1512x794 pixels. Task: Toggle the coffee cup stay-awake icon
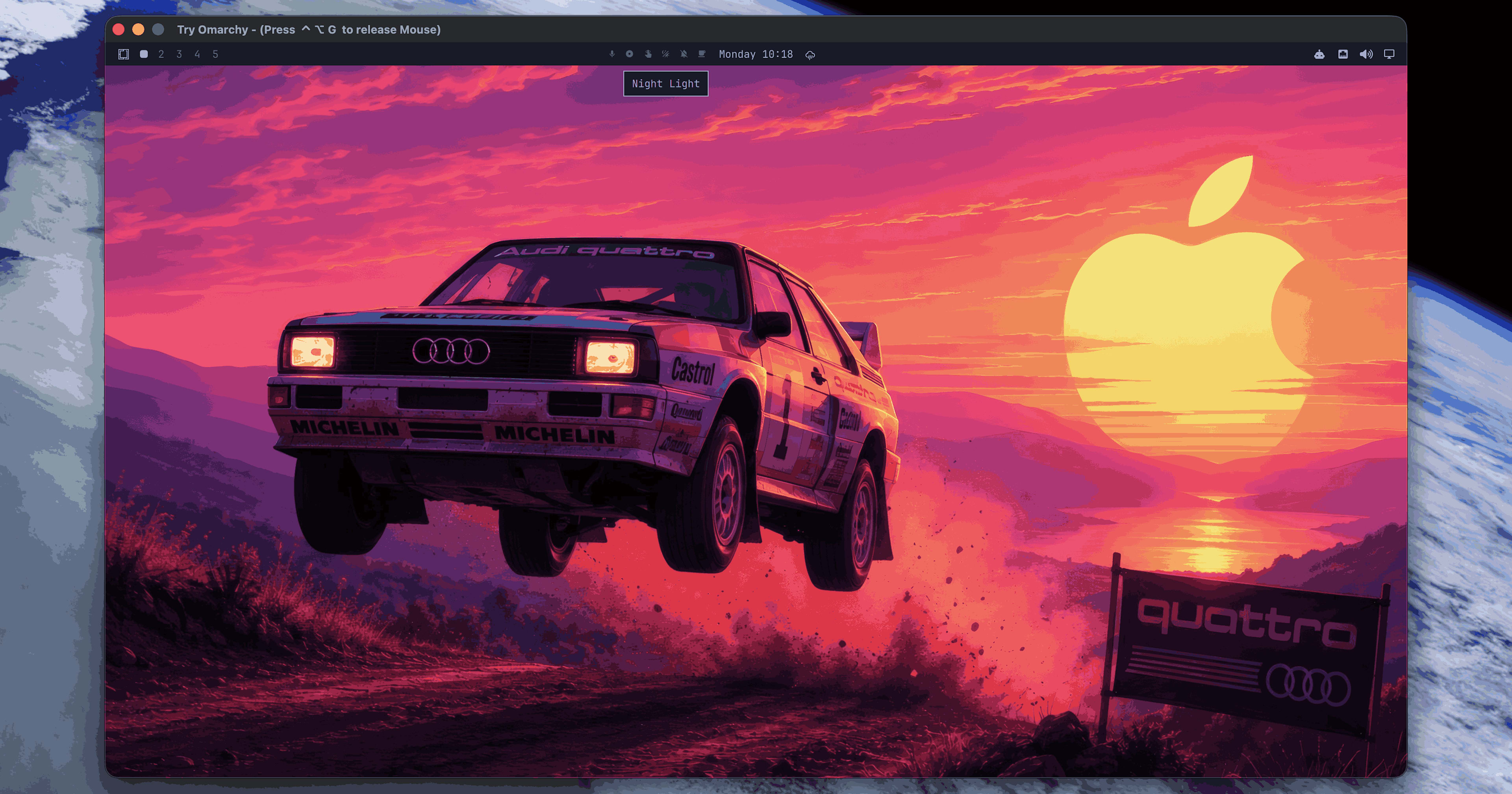pos(701,54)
